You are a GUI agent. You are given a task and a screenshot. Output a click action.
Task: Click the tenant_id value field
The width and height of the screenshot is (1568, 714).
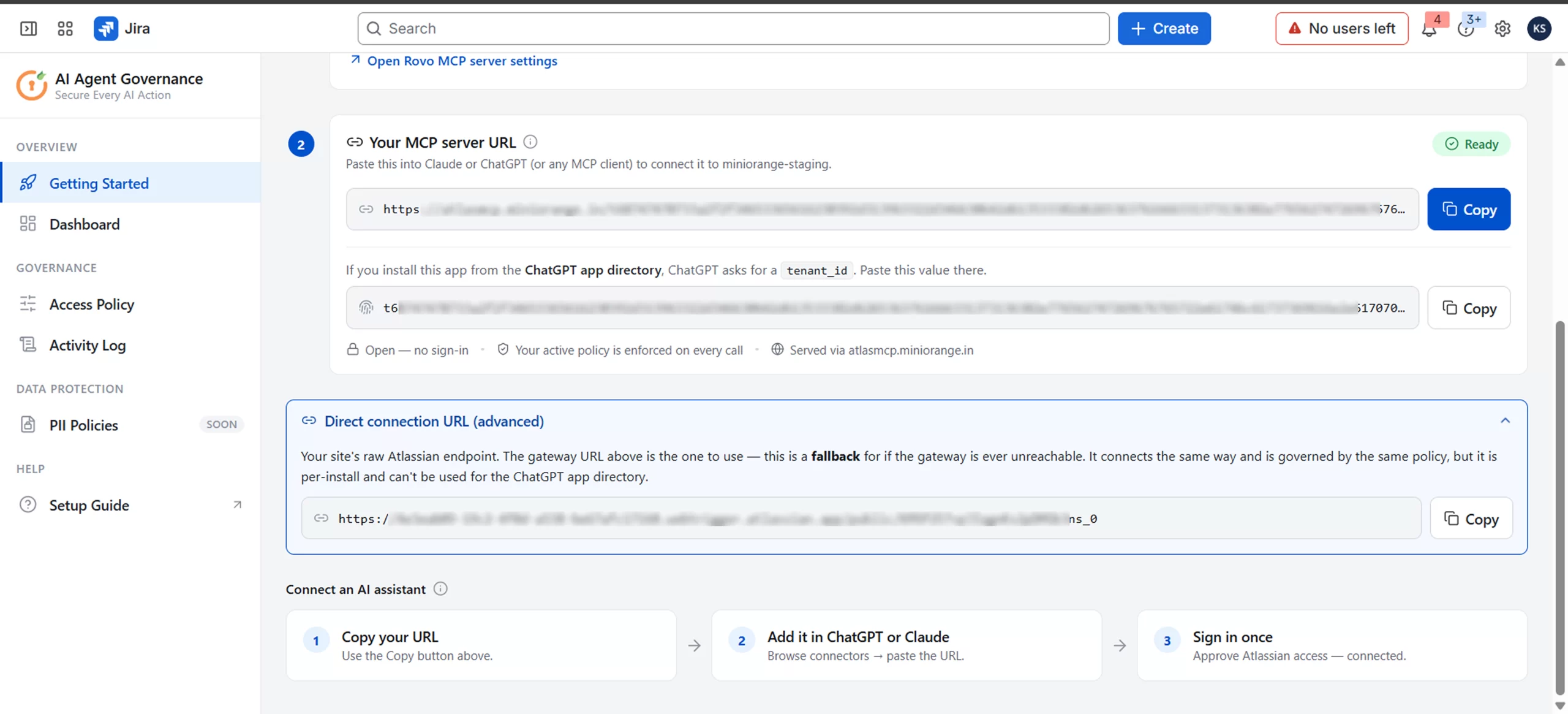tap(882, 308)
